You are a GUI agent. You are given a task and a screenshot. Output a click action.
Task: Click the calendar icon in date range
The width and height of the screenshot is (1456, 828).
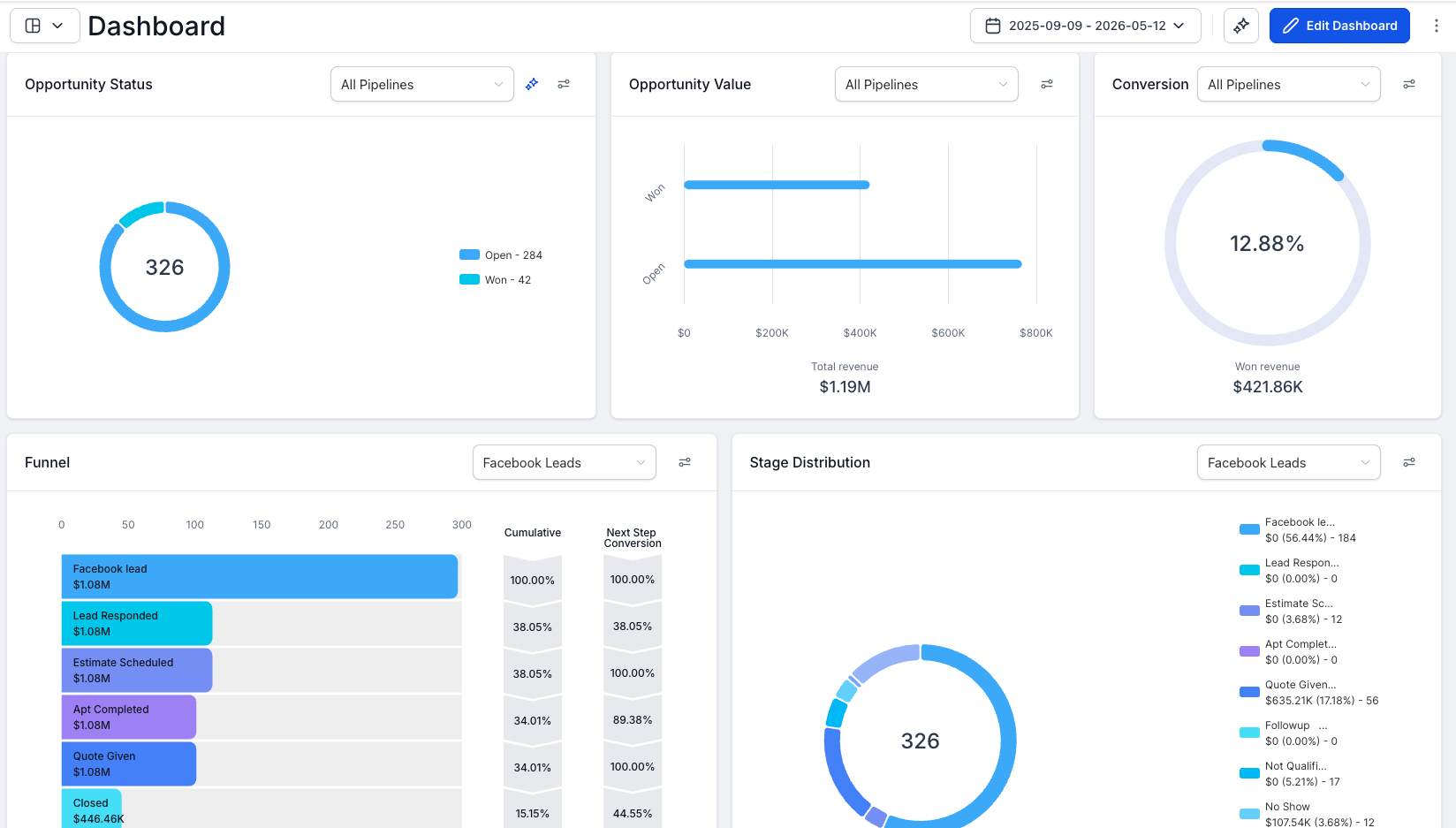993,26
